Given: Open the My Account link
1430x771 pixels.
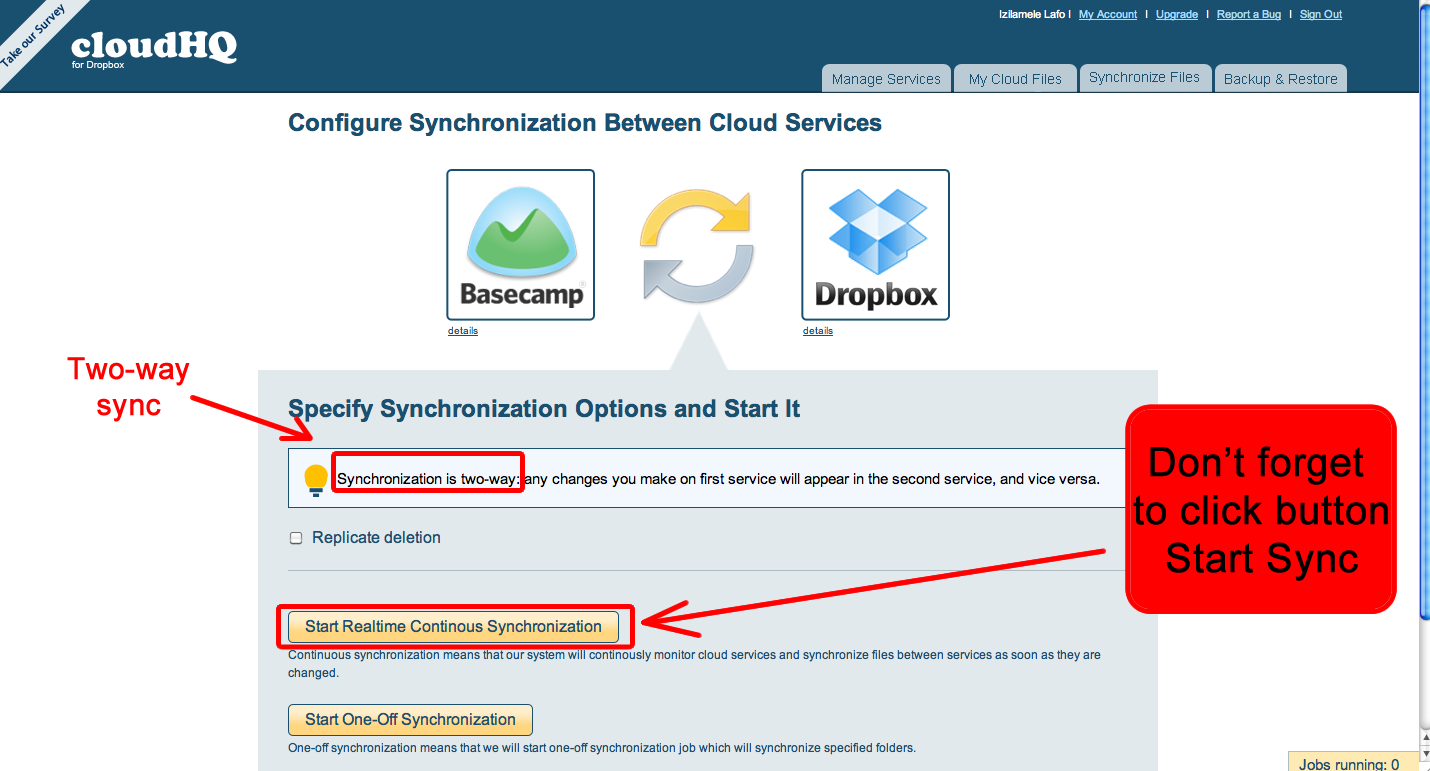Looking at the screenshot, I should coord(1108,15).
